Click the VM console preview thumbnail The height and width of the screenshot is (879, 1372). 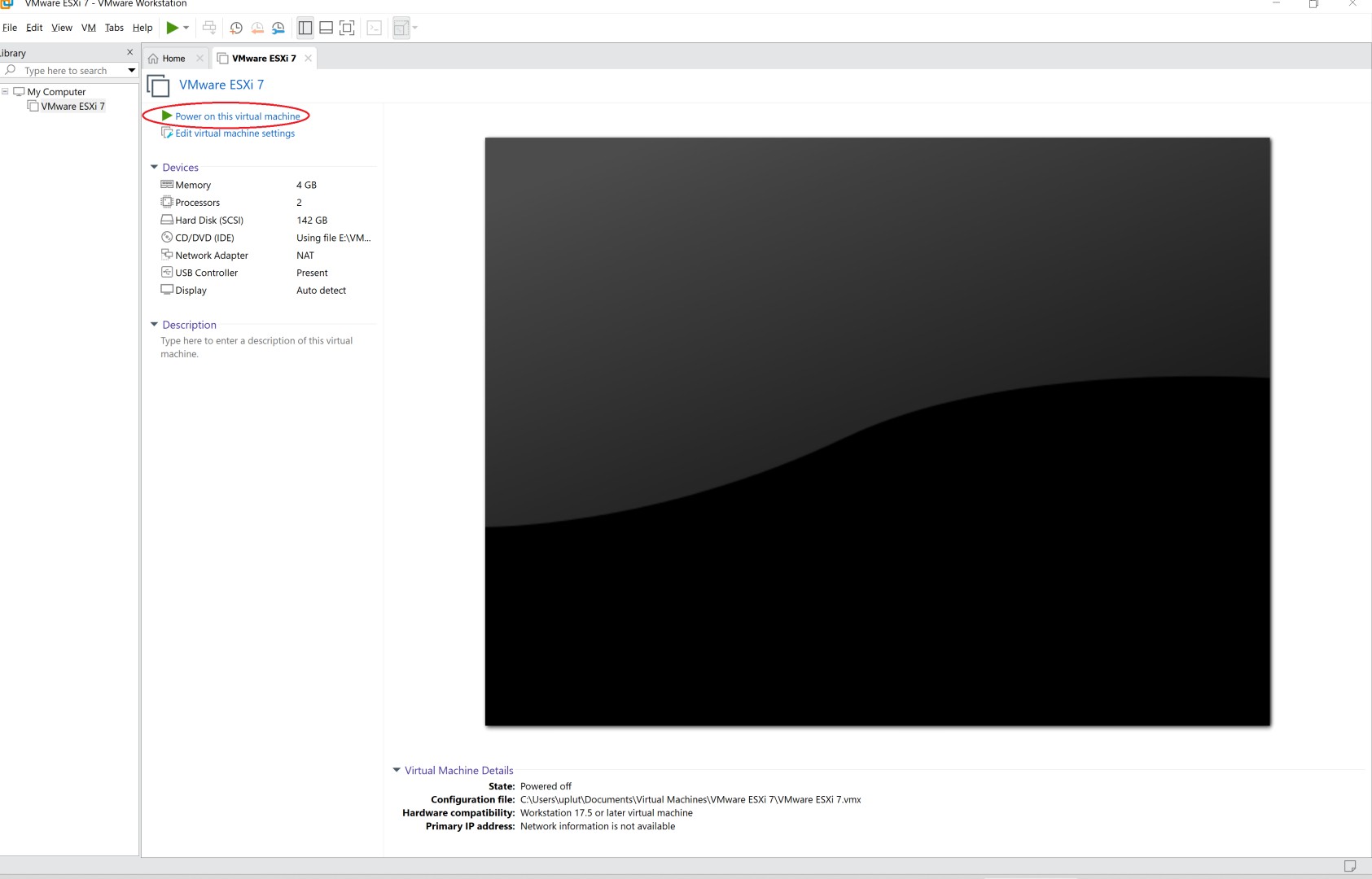878,431
